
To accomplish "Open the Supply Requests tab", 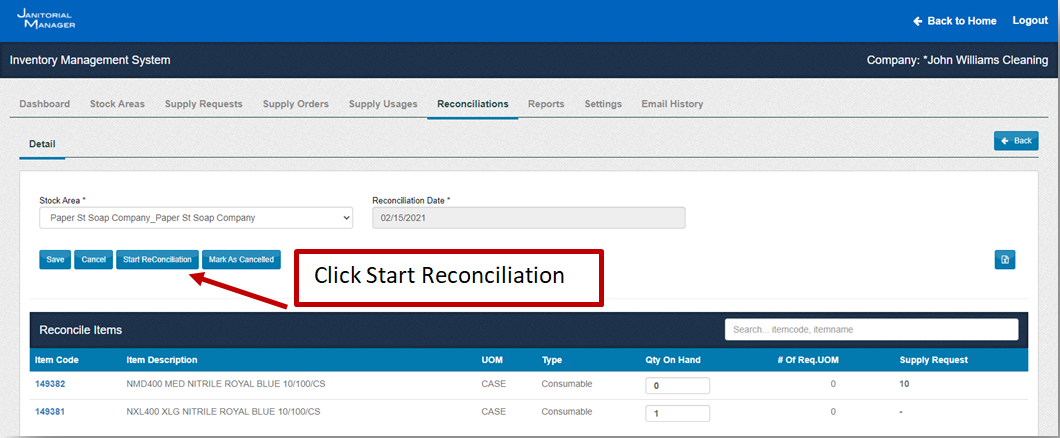I will (x=203, y=104).
